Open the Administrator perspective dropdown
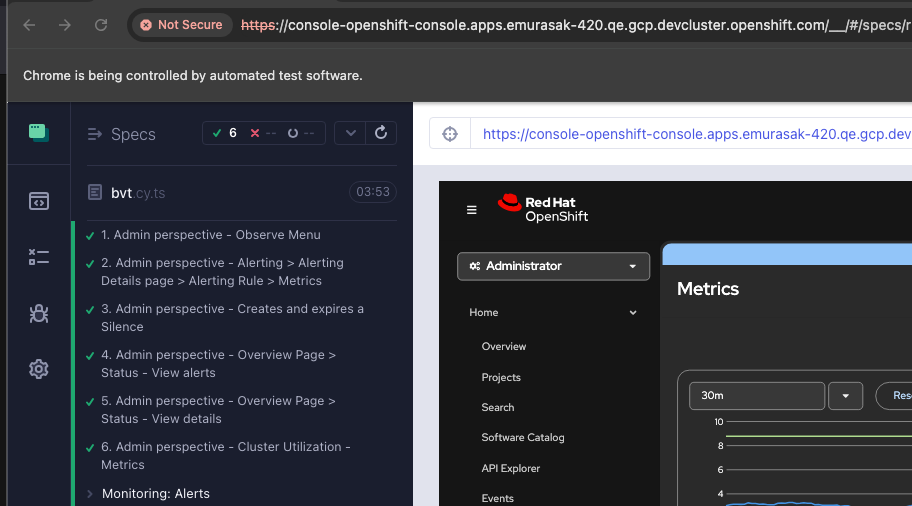This screenshot has height=506, width=912. pyautogui.click(x=553, y=266)
